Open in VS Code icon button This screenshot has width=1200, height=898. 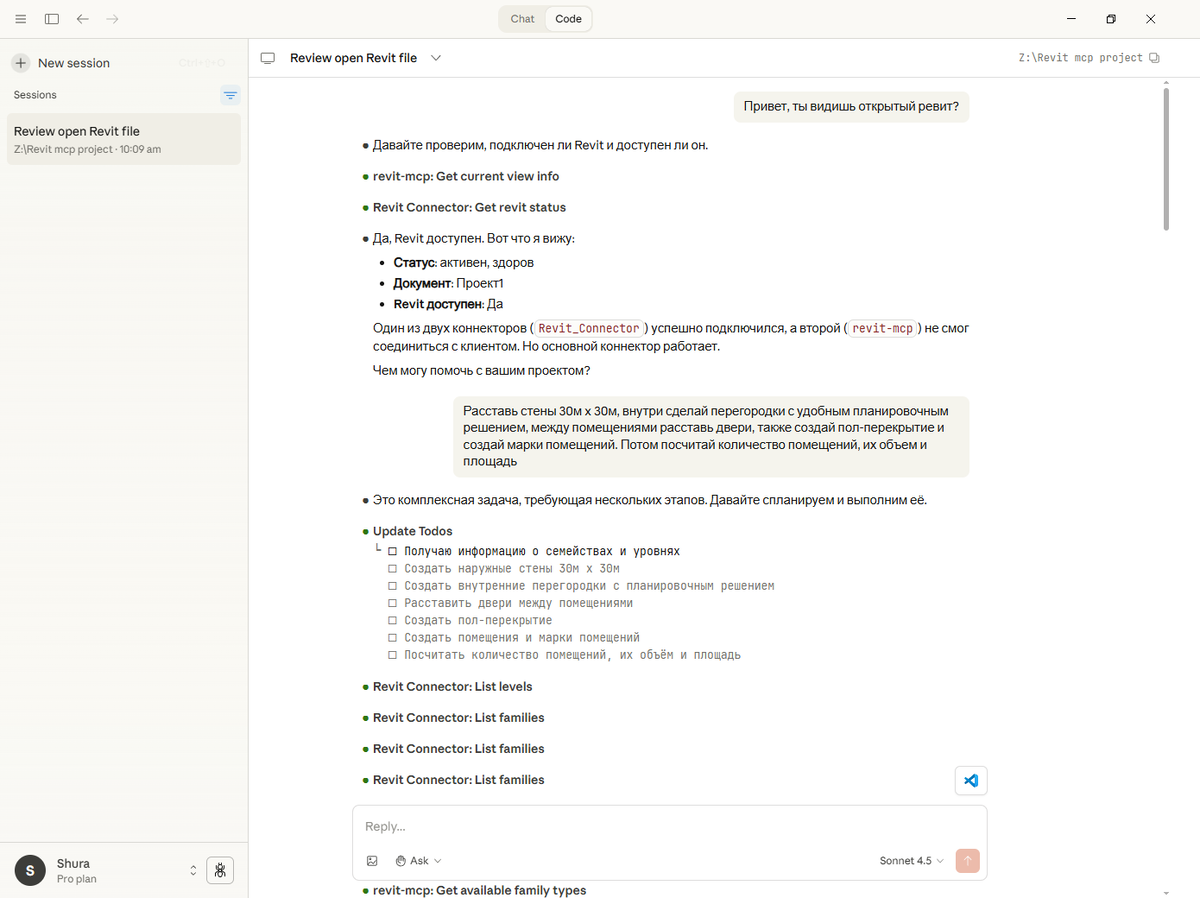click(x=971, y=781)
